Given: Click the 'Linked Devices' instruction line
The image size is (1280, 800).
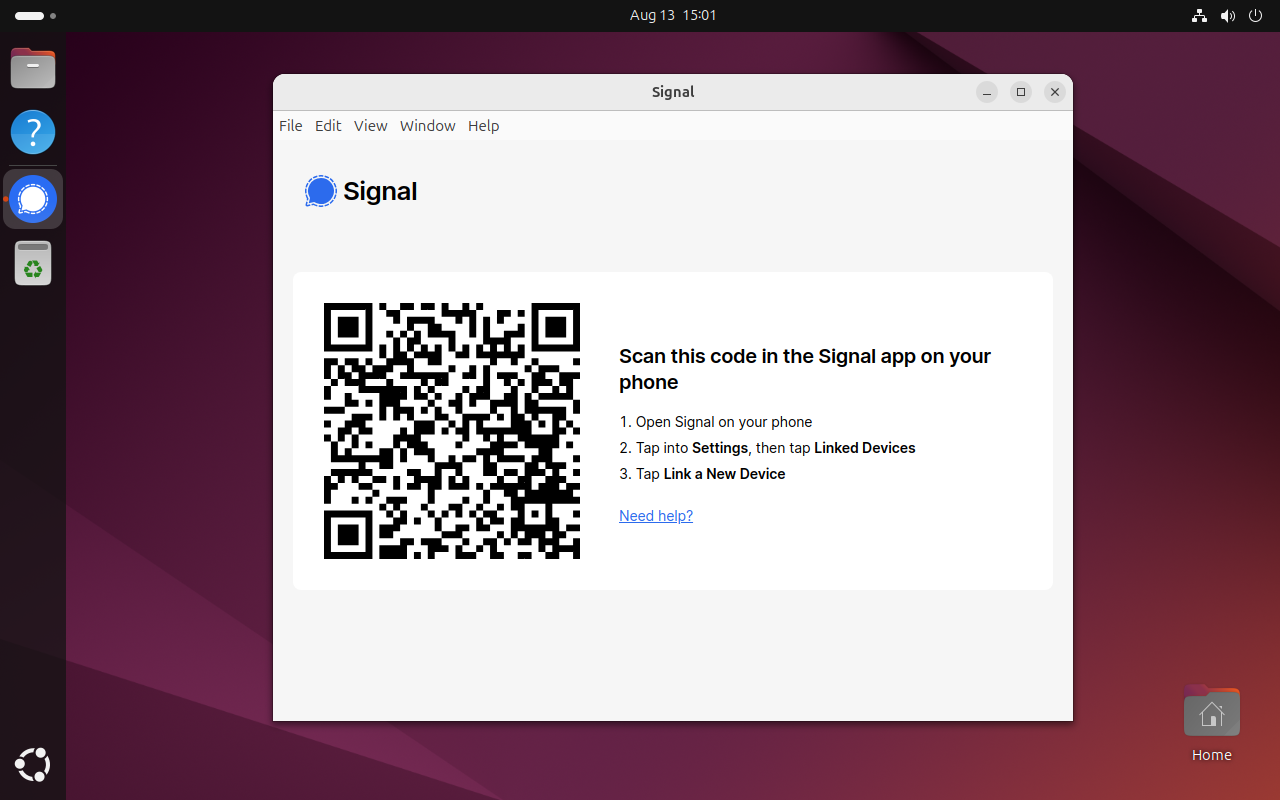Looking at the screenshot, I should [x=768, y=448].
